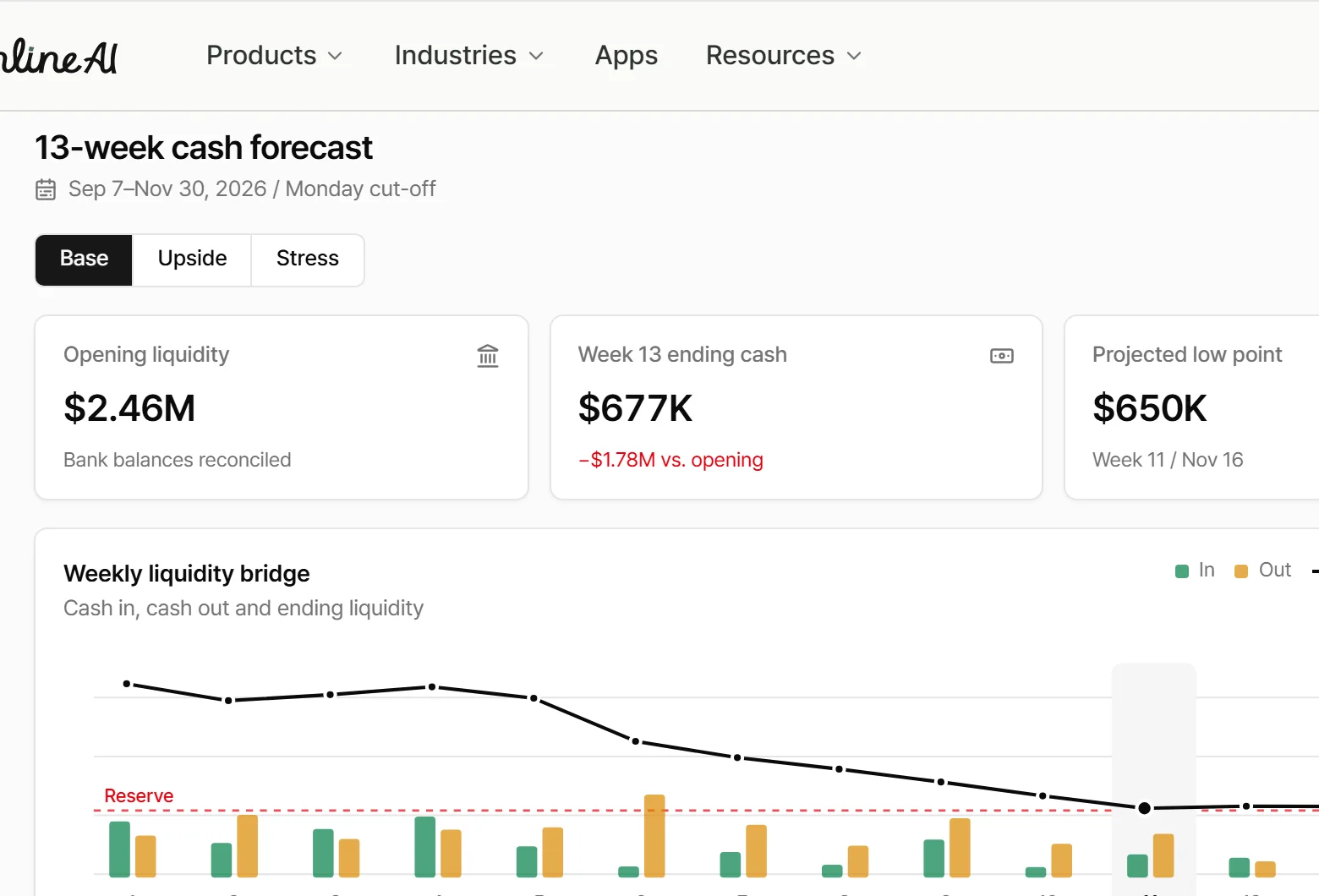
Task: Go to the Apps page
Action: [x=627, y=56]
